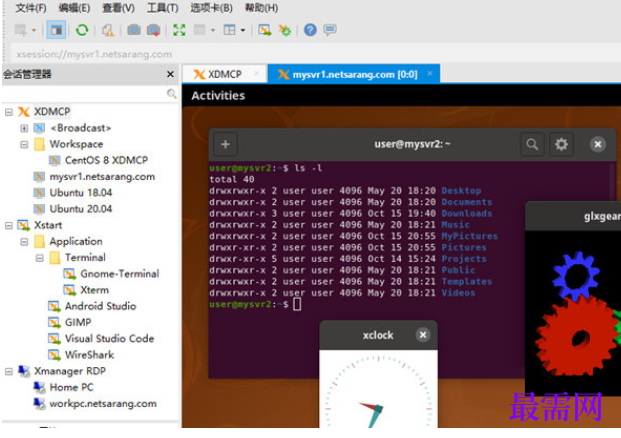Viewport: 621px width, 438px height.
Task: Open the 工具(T) menu
Action: [x=162, y=8]
